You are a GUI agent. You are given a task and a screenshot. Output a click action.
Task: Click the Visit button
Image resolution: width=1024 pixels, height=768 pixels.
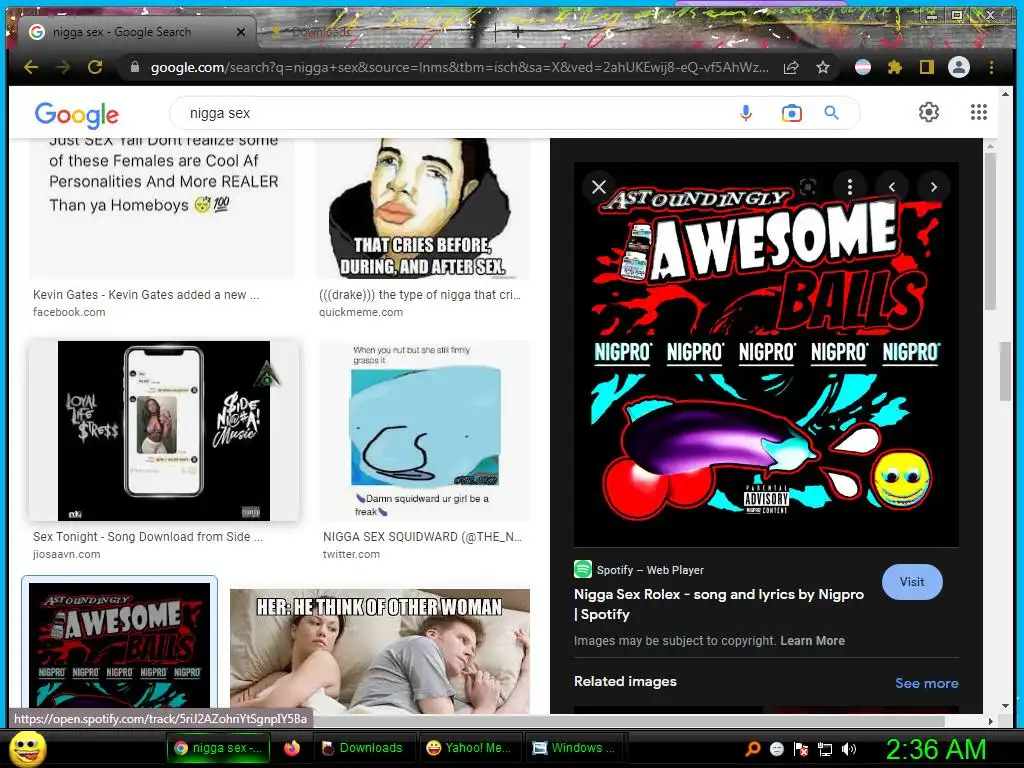click(912, 582)
